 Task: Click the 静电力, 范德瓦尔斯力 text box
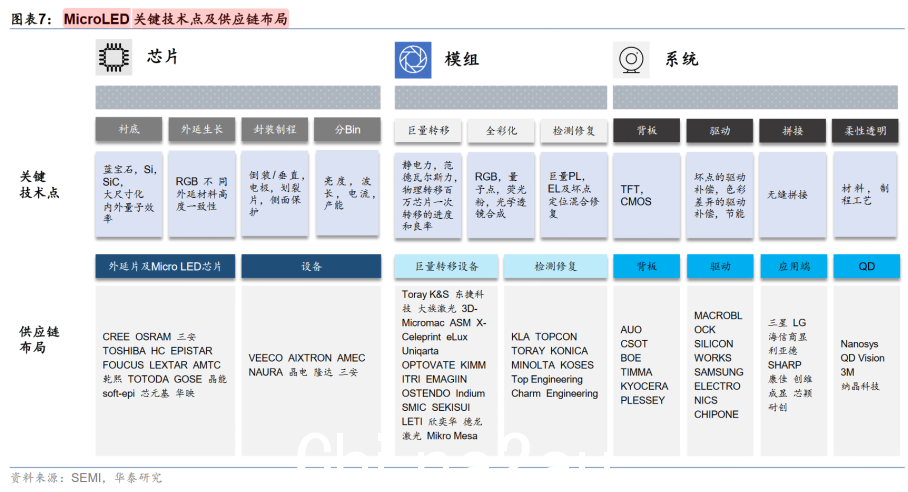pyautogui.click(x=428, y=196)
